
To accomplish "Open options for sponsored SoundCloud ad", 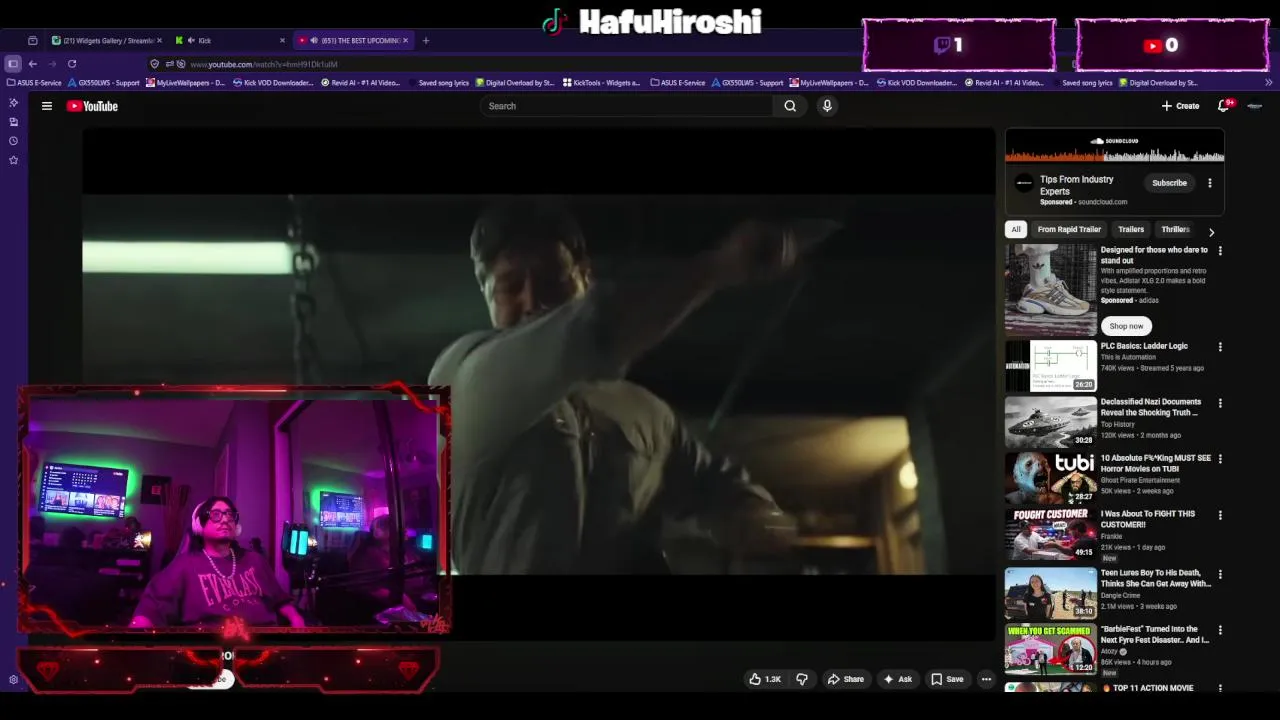I will 1210,183.
